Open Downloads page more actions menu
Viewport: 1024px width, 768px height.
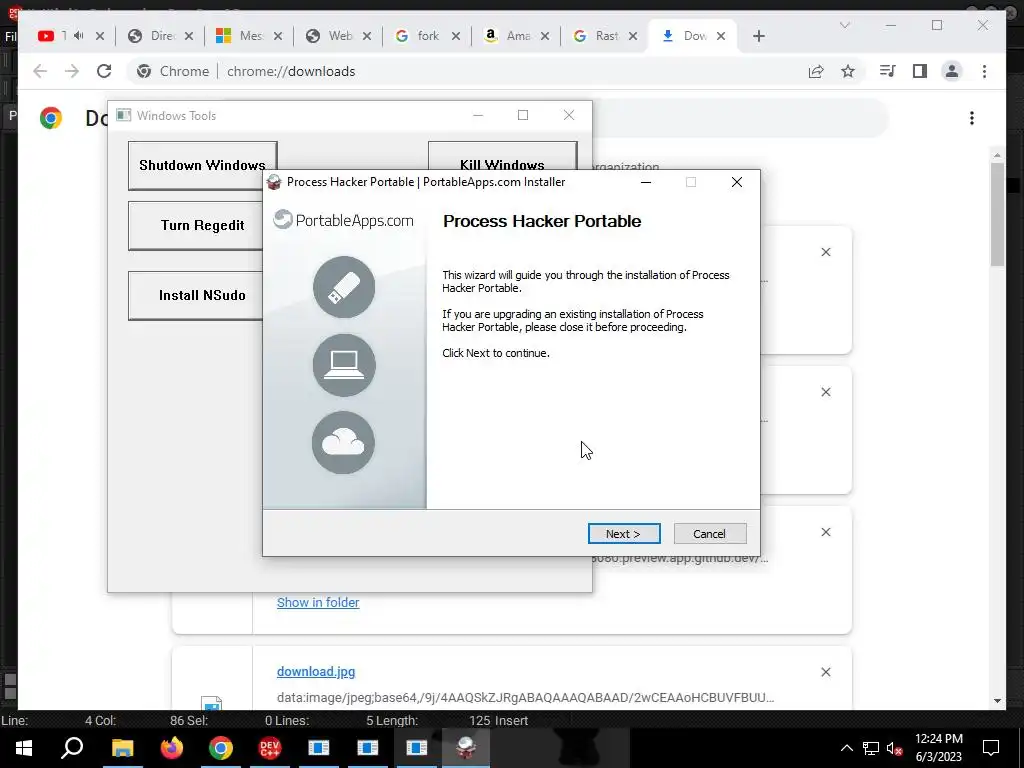pos(972,118)
